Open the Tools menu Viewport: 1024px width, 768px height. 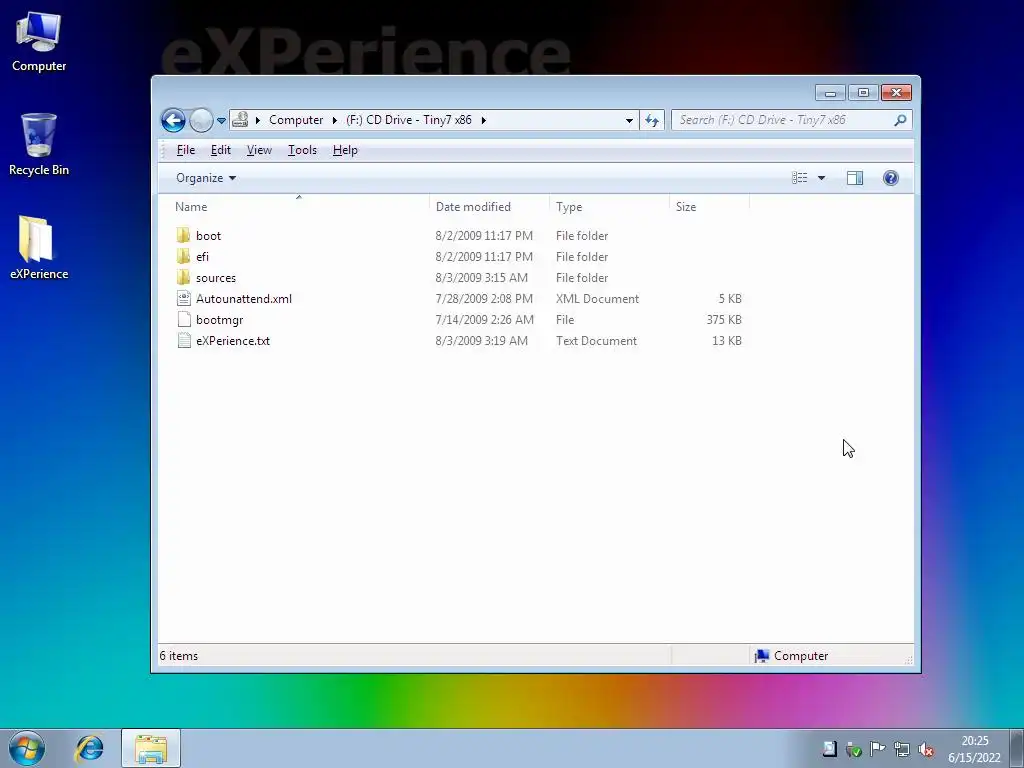pyautogui.click(x=302, y=150)
